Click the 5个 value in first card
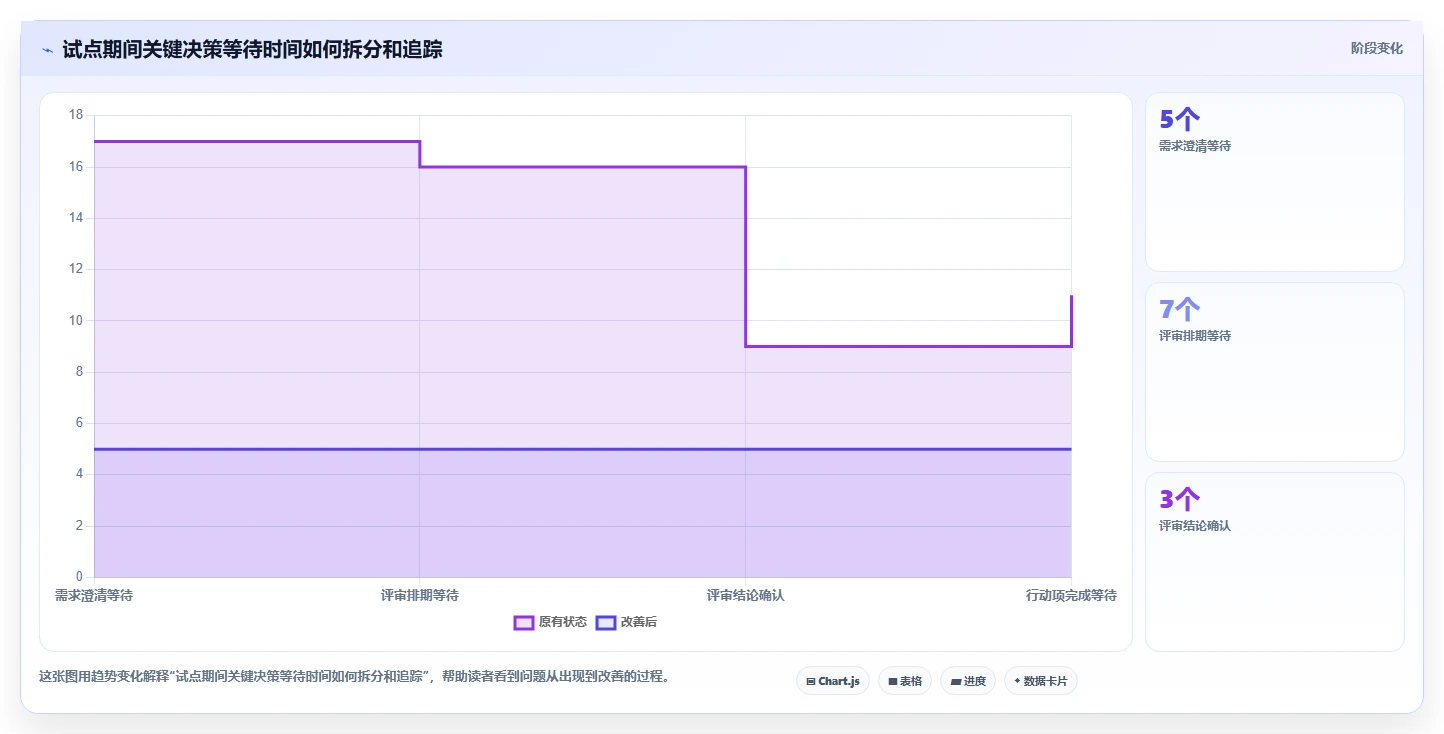Viewport: 1444px width, 734px height. (x=1179, y=120)
